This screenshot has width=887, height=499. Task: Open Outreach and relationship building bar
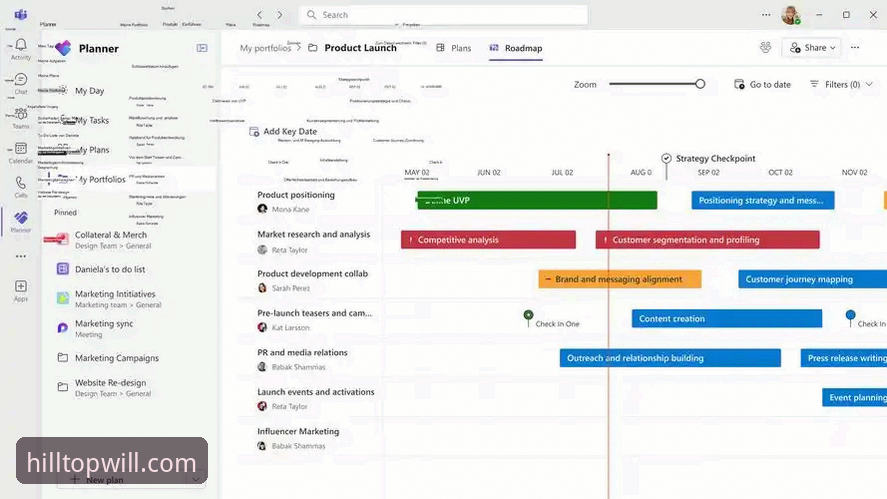pos(670,358)
